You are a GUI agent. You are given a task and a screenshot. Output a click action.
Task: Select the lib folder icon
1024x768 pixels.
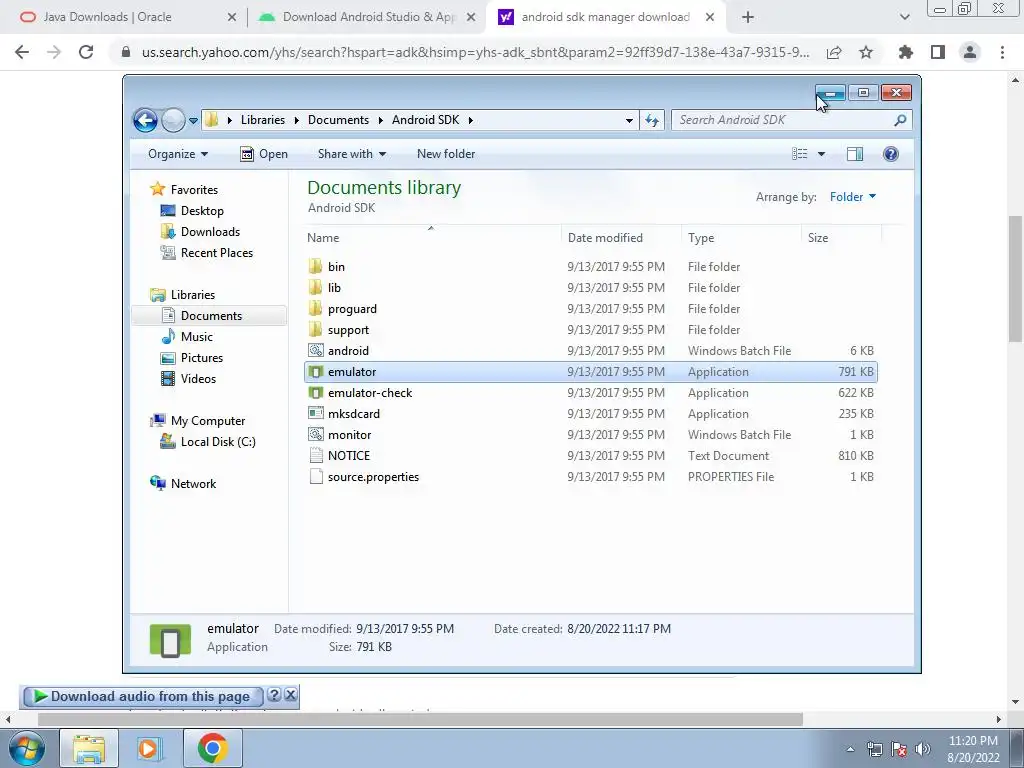[315, 287]
